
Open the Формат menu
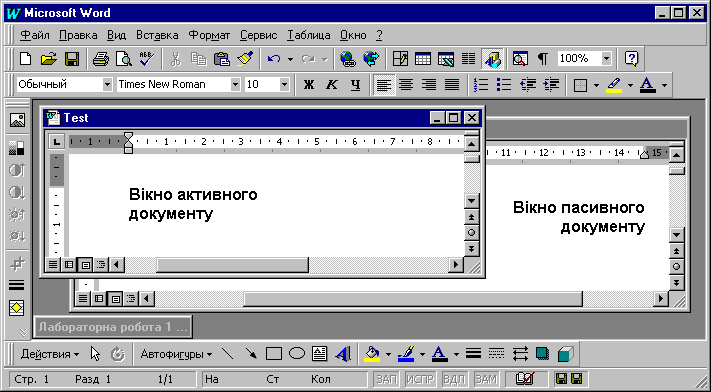tap(209, 35)
